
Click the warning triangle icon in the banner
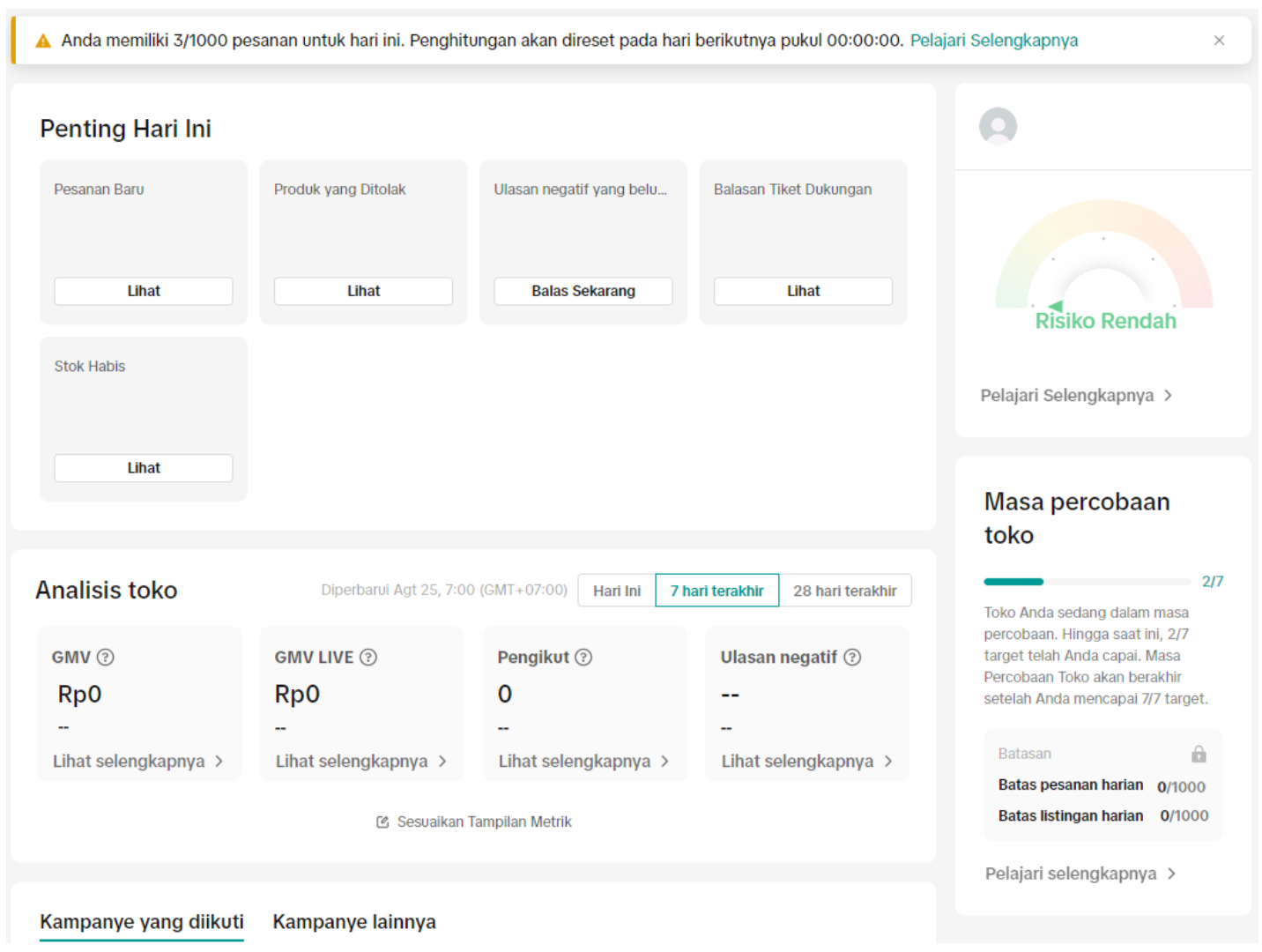point(43,40)
